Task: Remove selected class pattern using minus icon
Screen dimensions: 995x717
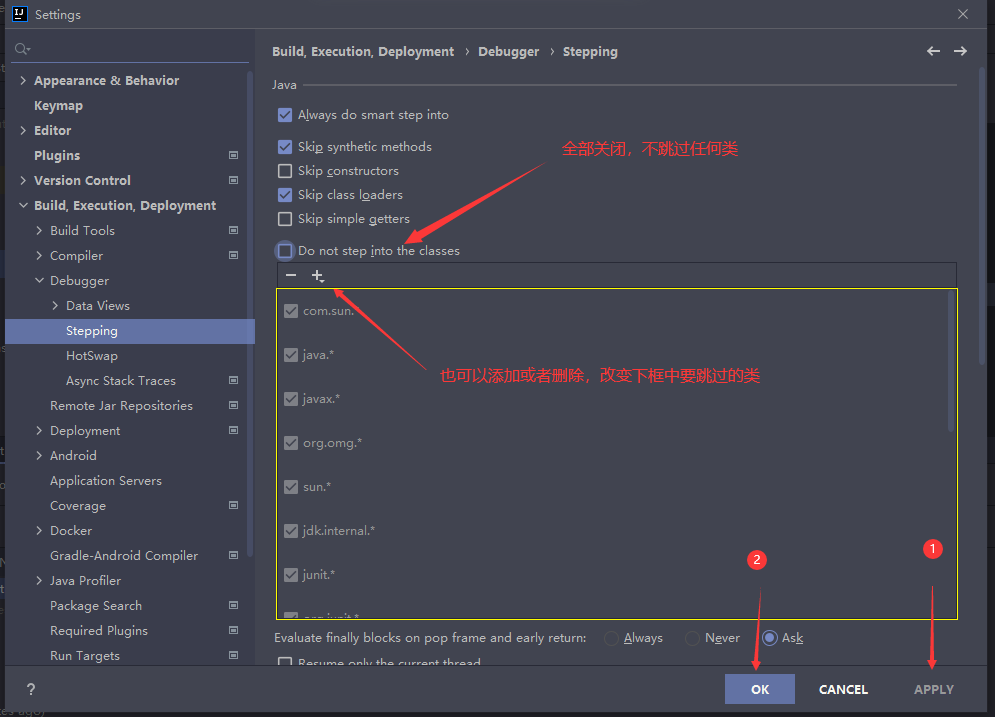Action: pos(291,275)
